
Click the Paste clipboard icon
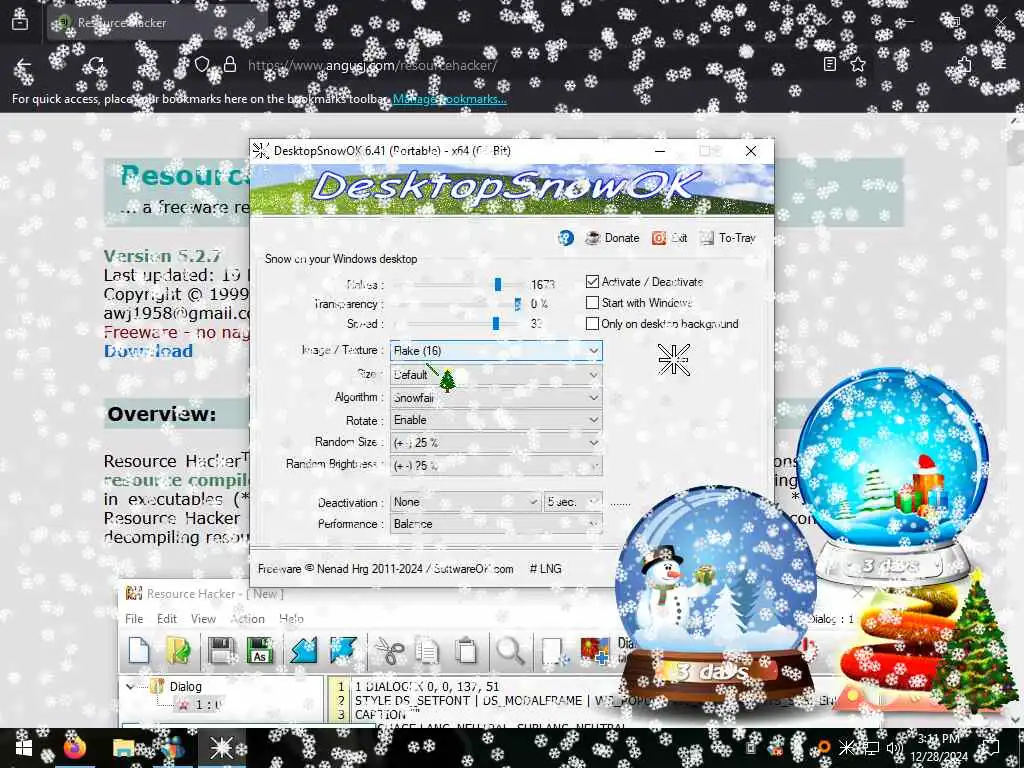tap(466, 651)
